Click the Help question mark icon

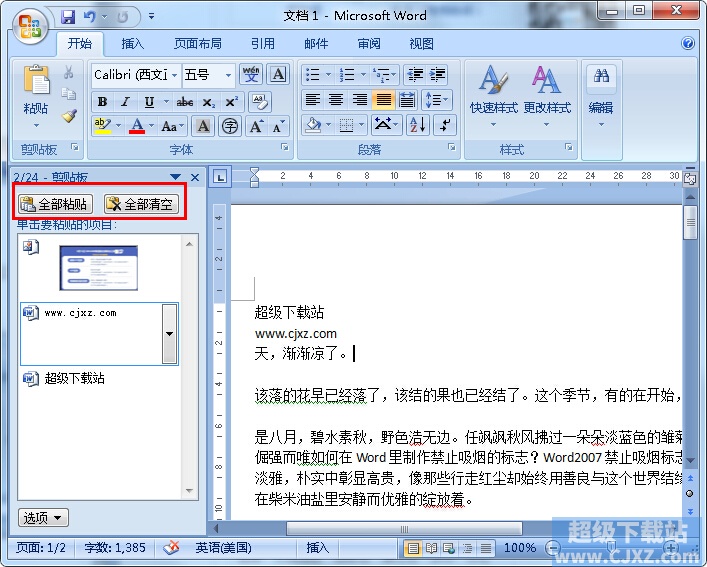(688, 44)
